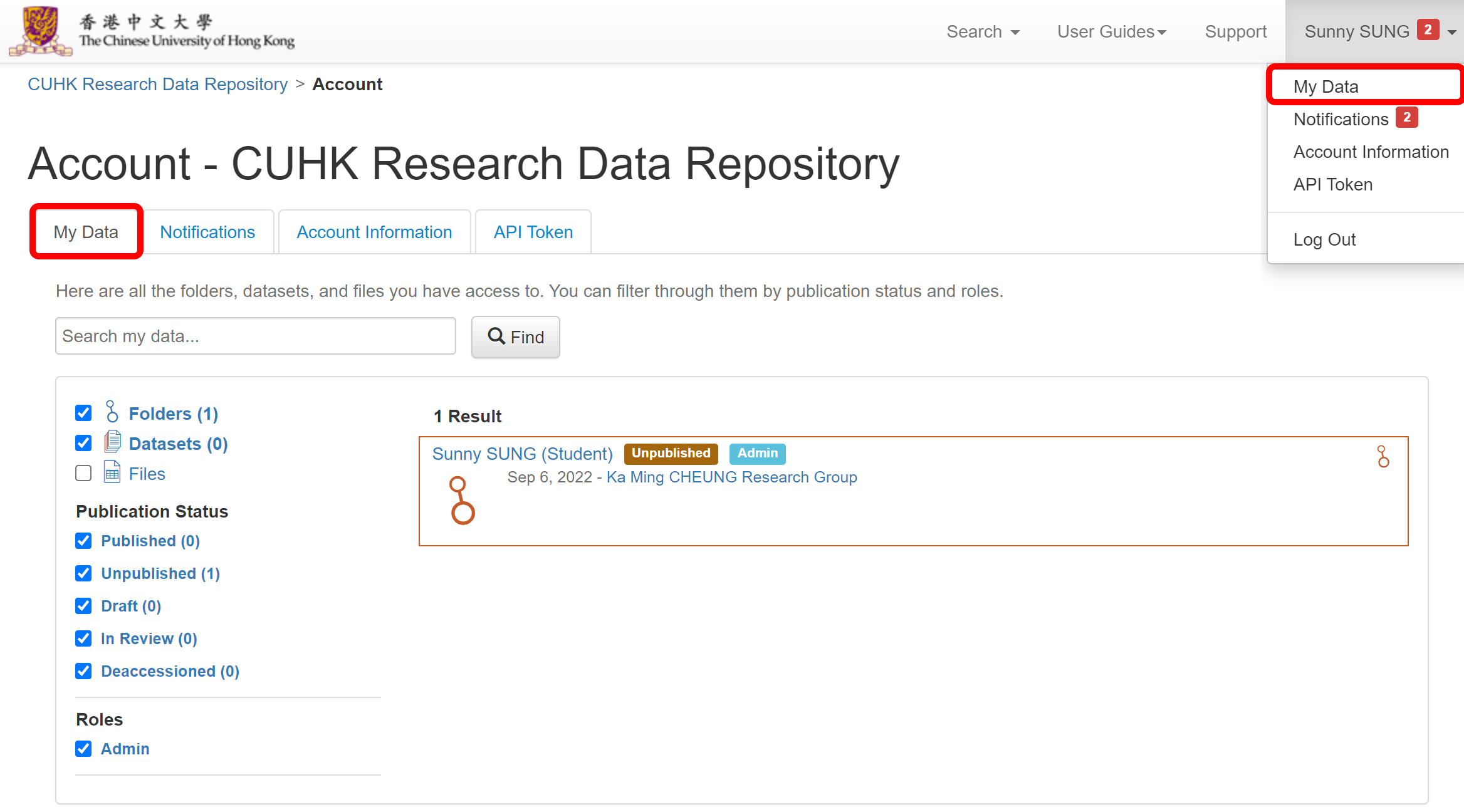The image size is (1464, 812).
Task: Click the Folders (1) filter label
Action: [174, 414]
